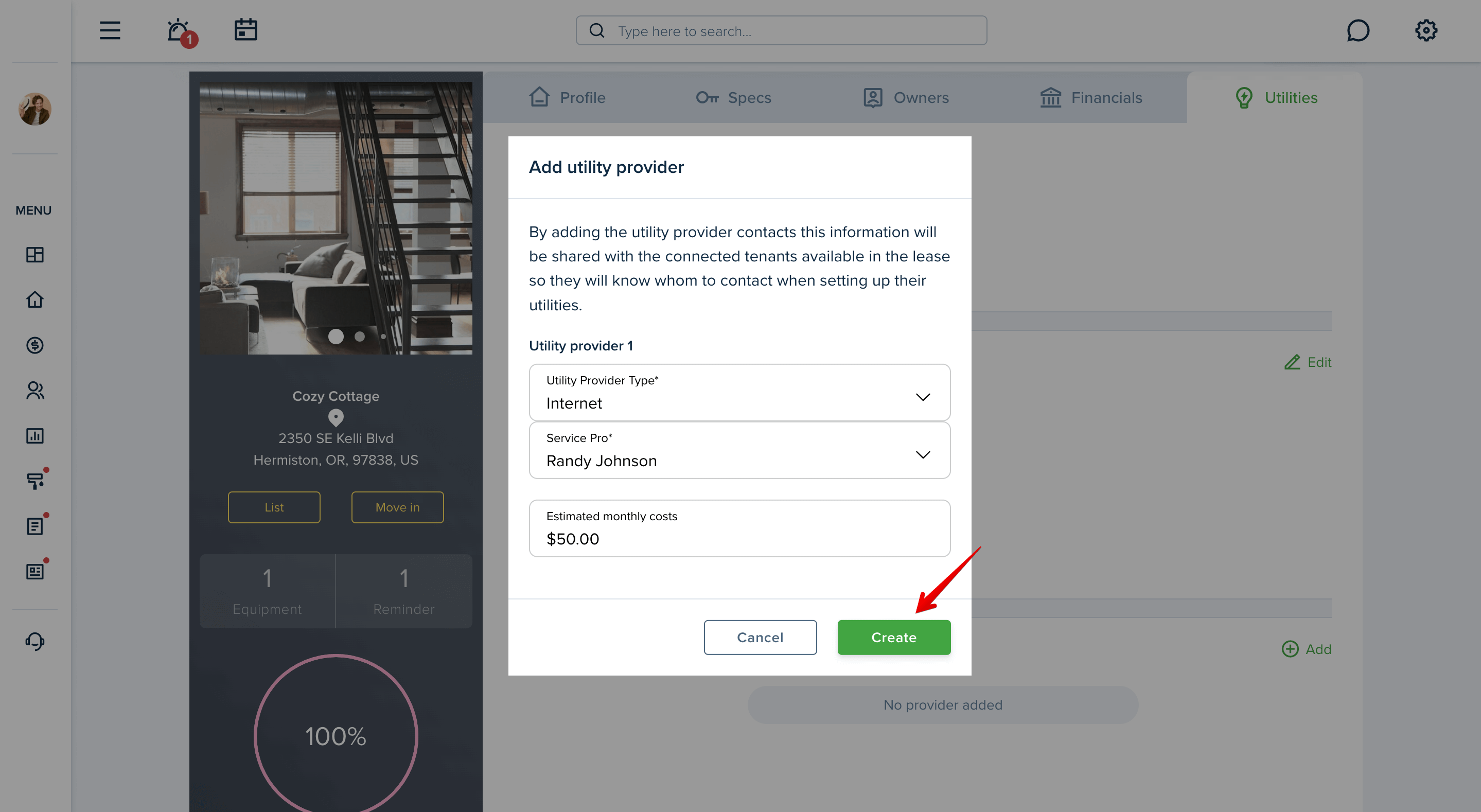Viewport: 1481px width, 812px height.
Task: Open the hamburger menu icon
Action: pyautogui.click(x=110, y=30)
